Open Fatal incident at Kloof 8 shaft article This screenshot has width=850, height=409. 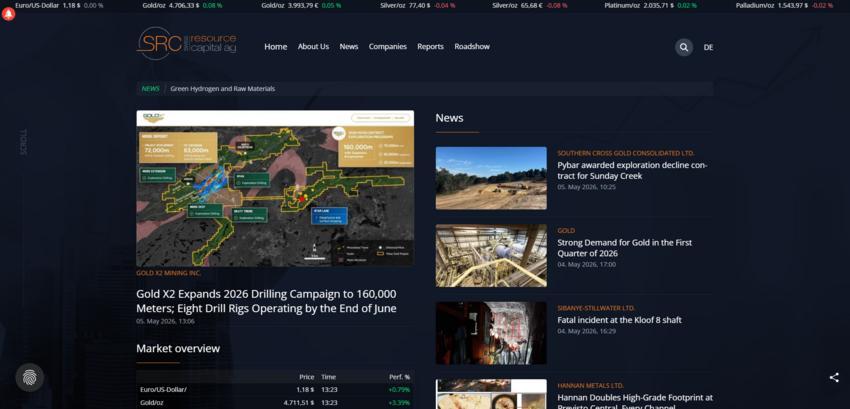(619, 320)
